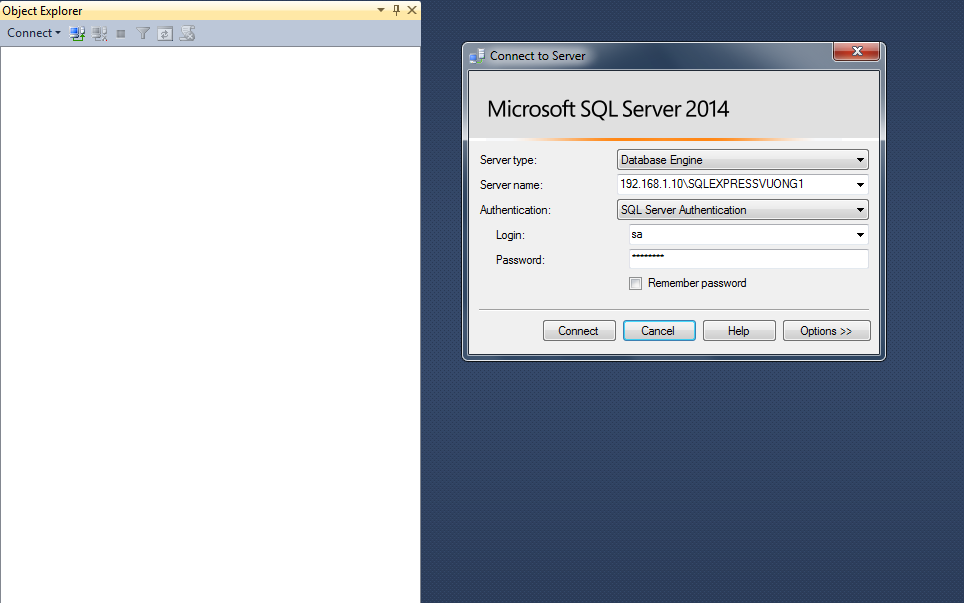Click the Connect to Server dialog title icon
The image size is (964, 603).
(476, 56)
